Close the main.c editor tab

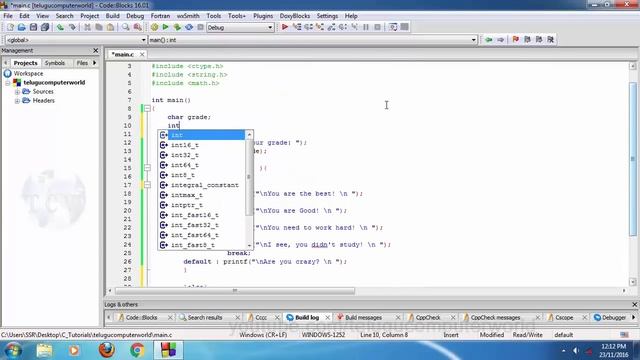pyautogui.click(x=142, y=54)
